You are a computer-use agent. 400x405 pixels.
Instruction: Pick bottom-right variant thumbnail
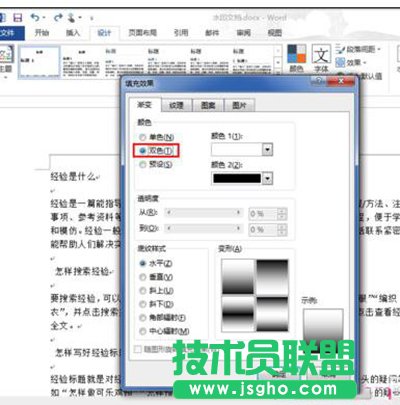pyautogui.click(x=272, y=314)
